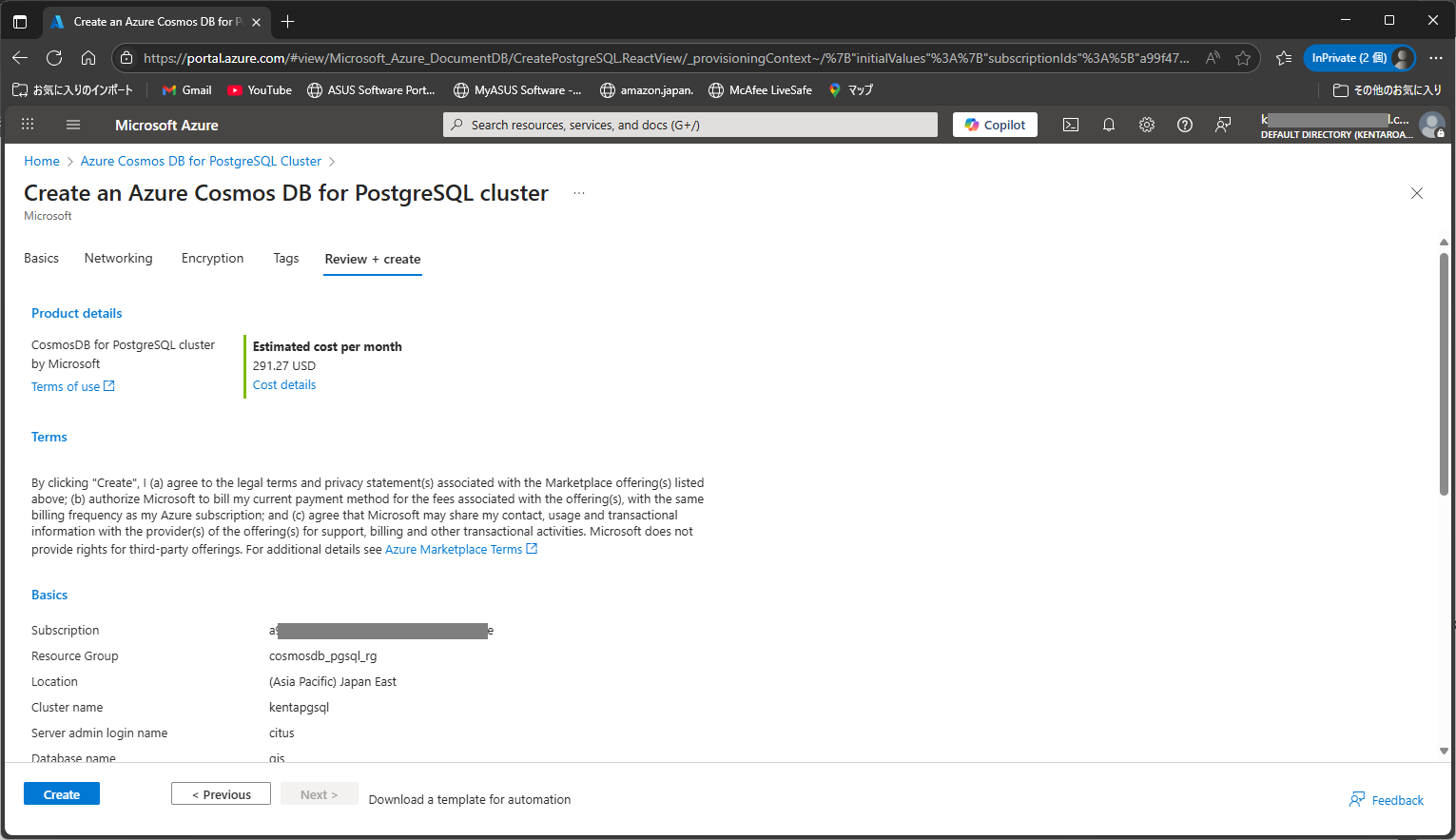Image resolution: width=1456 pixels, height=840 pixels.
Task: Click the Create button
Action: [x=61, y=793]
